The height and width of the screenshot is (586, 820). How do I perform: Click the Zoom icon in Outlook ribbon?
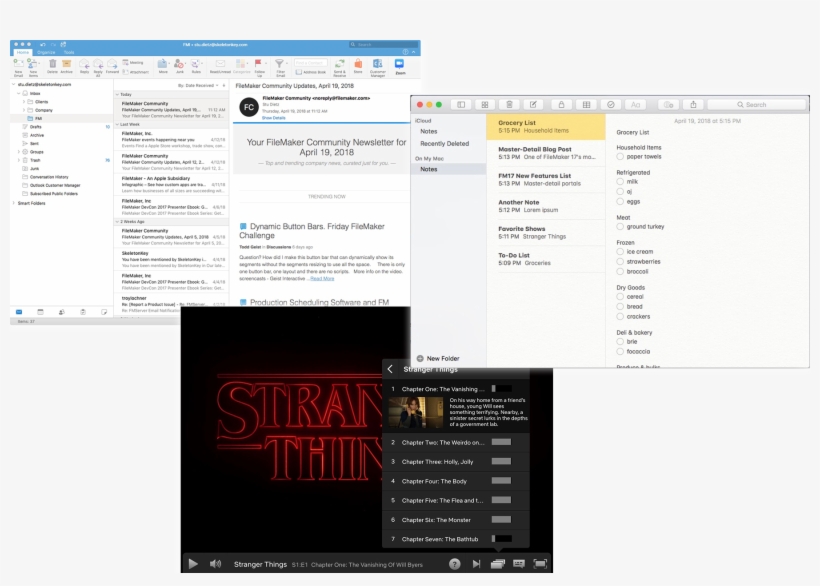pos(400,63)
